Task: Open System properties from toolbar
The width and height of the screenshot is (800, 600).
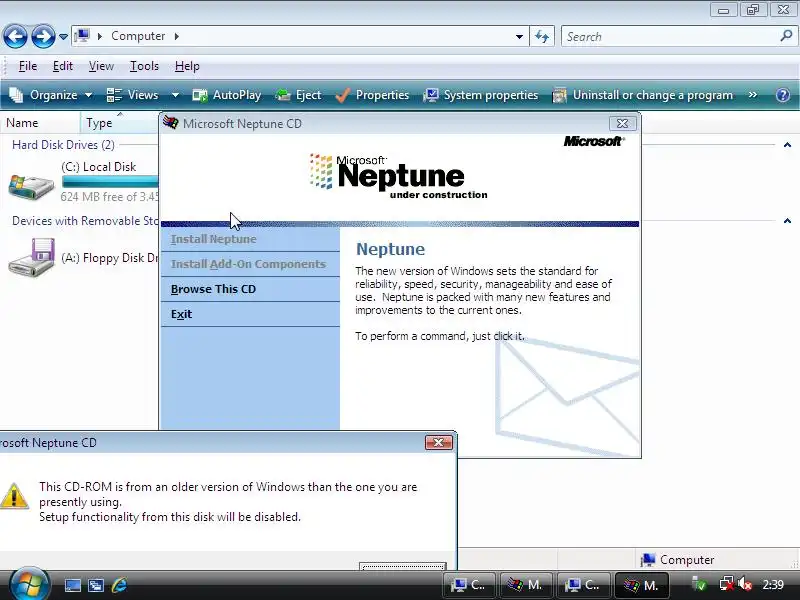Action: [x=481, y=95]
